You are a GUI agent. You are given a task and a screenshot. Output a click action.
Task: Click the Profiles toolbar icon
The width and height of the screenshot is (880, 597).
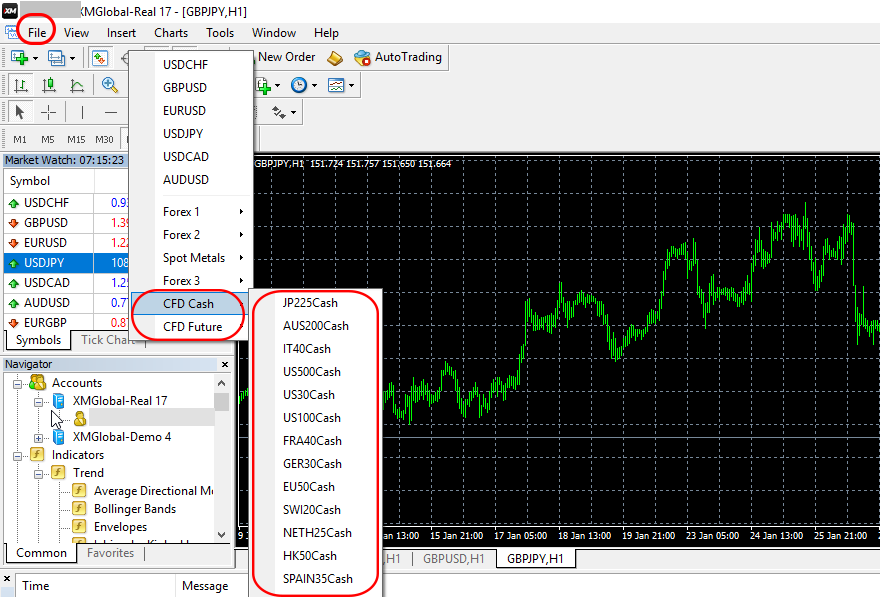[57, 58]
